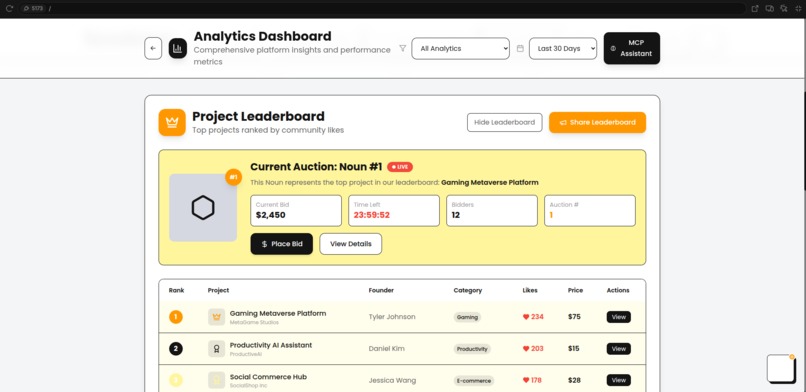Click the red LIVE badge
Viewport: 806px width, 392px height.
pyautogui.click(x=400, y=167)
